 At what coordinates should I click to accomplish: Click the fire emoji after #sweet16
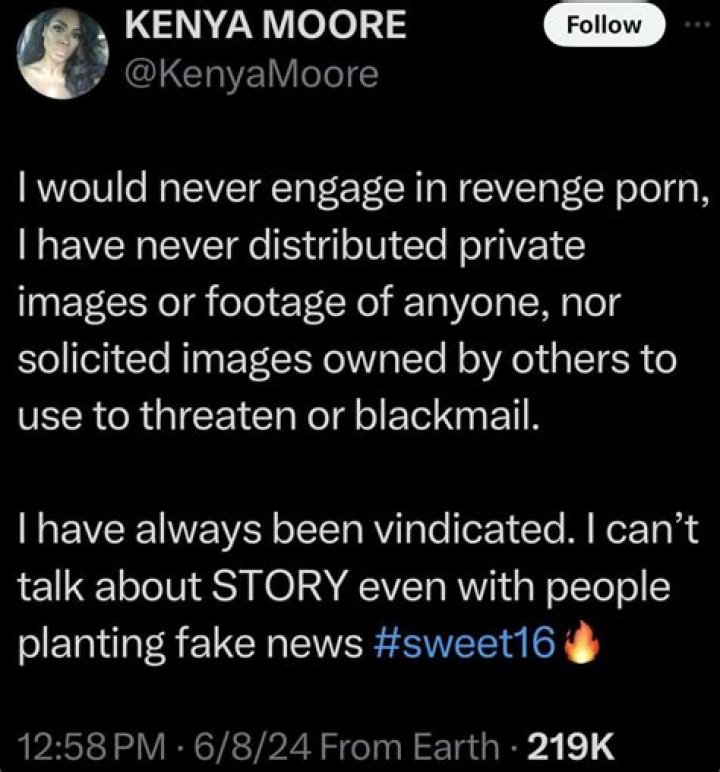tap(582, 643)
